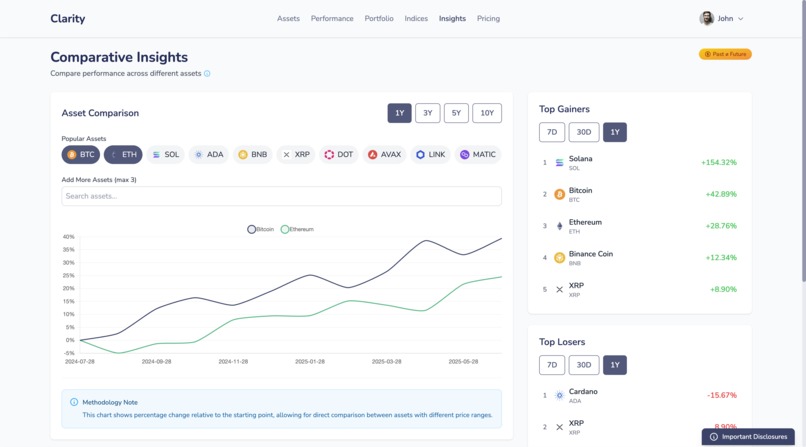The width and height of the screenshot is (806, 447).
Task: Select 3Y range in Asset Comparison
Action: tap(428, 113)
